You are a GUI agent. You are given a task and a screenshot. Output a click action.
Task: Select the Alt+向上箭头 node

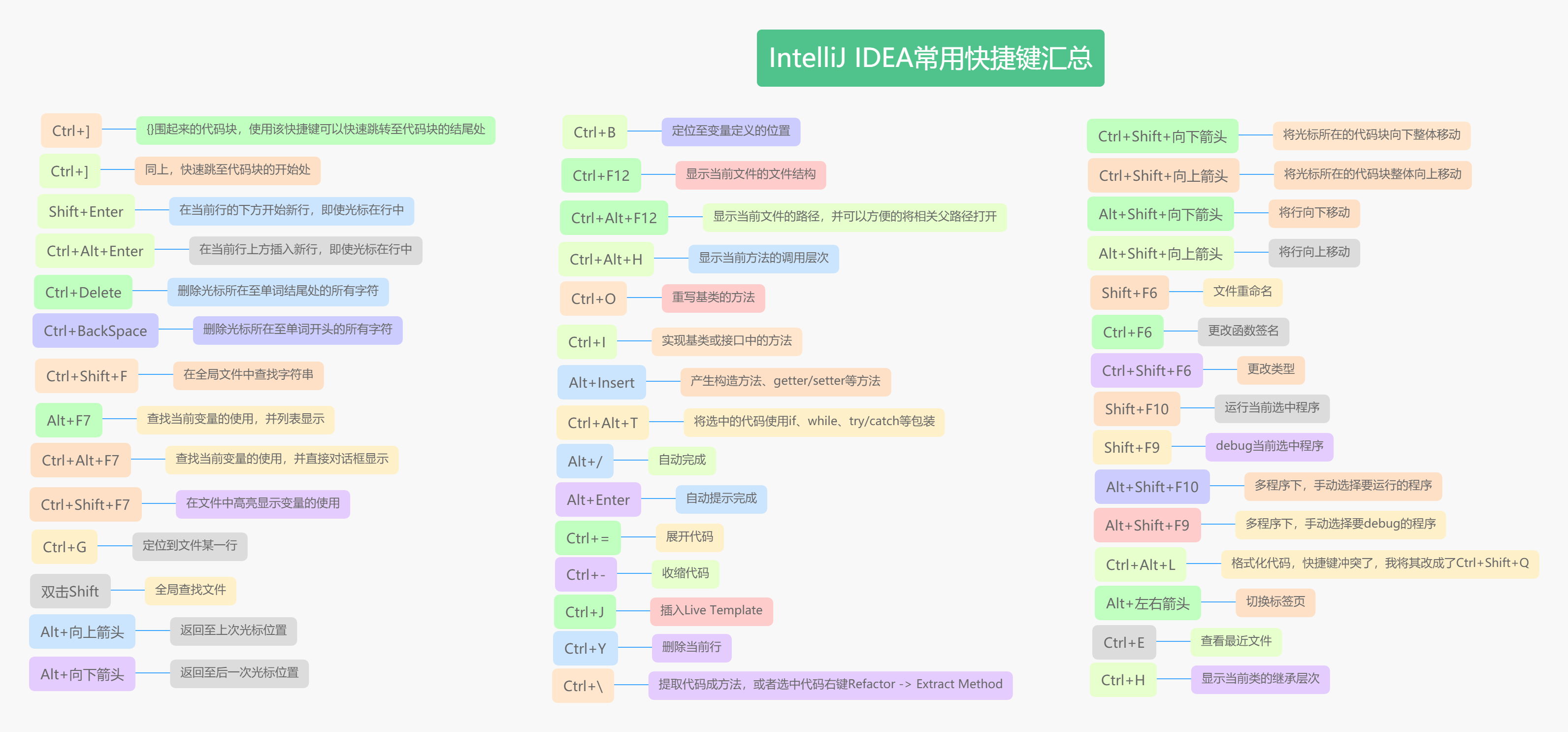click(82, 632)
